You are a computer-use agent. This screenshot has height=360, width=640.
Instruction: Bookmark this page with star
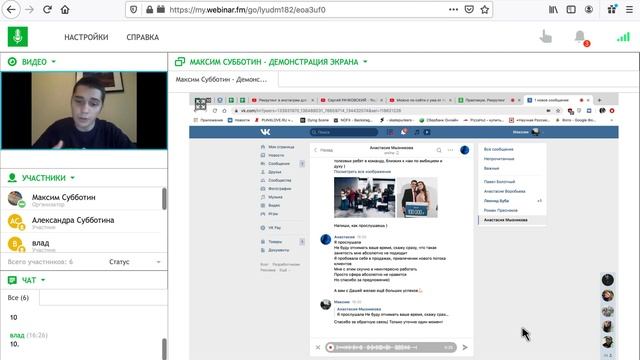(x=484, y=9)
